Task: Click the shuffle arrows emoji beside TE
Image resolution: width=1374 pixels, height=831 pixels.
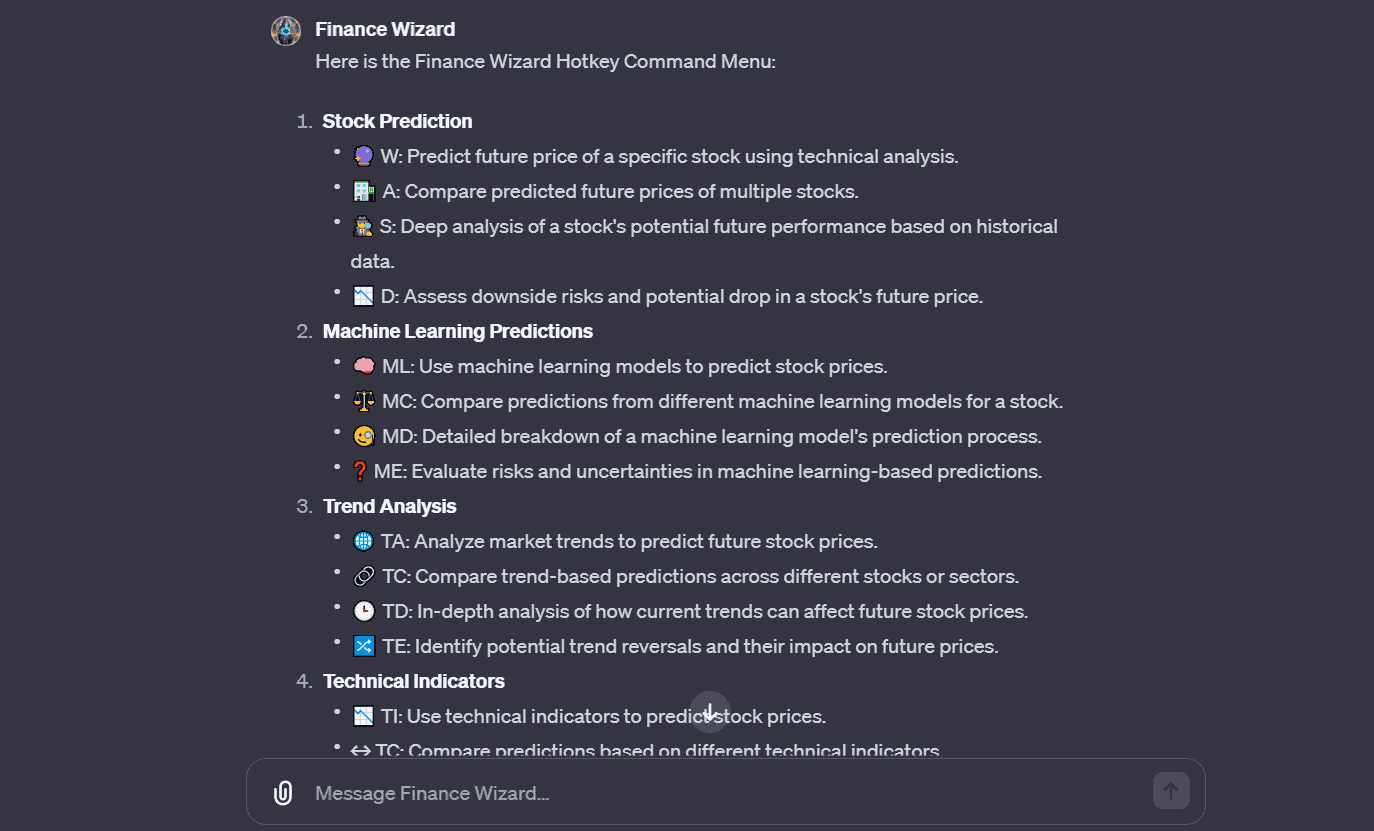Action: (x=363, y=646)
